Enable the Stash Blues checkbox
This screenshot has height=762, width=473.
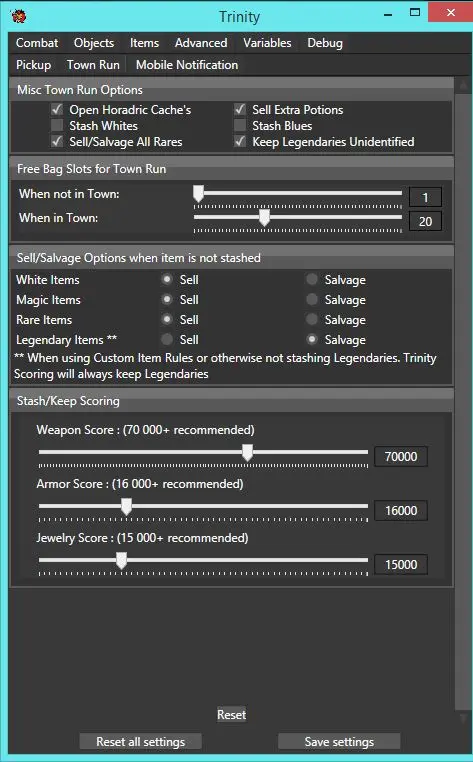click(240, 125)
